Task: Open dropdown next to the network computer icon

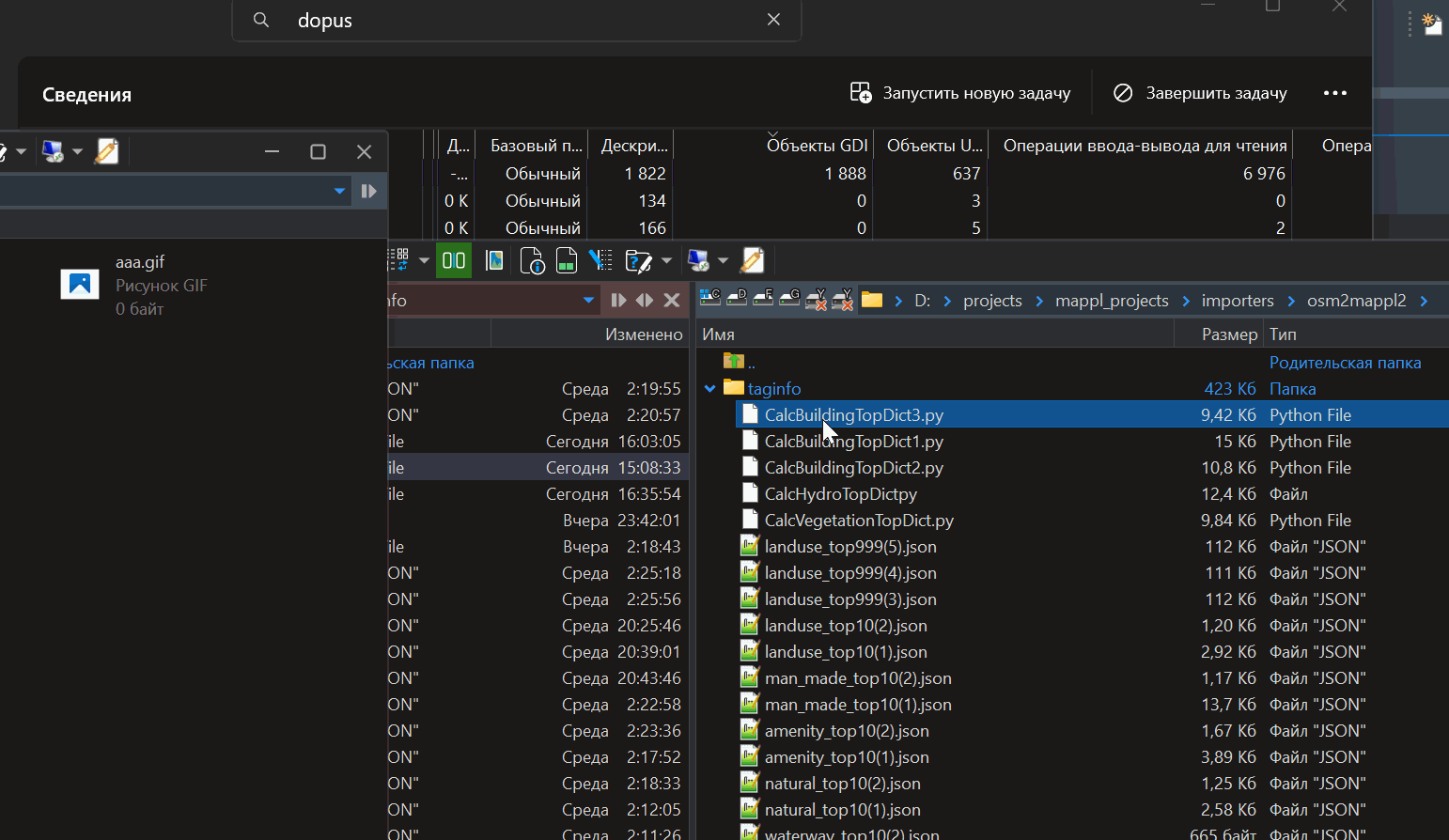Action: click(723, 260)
